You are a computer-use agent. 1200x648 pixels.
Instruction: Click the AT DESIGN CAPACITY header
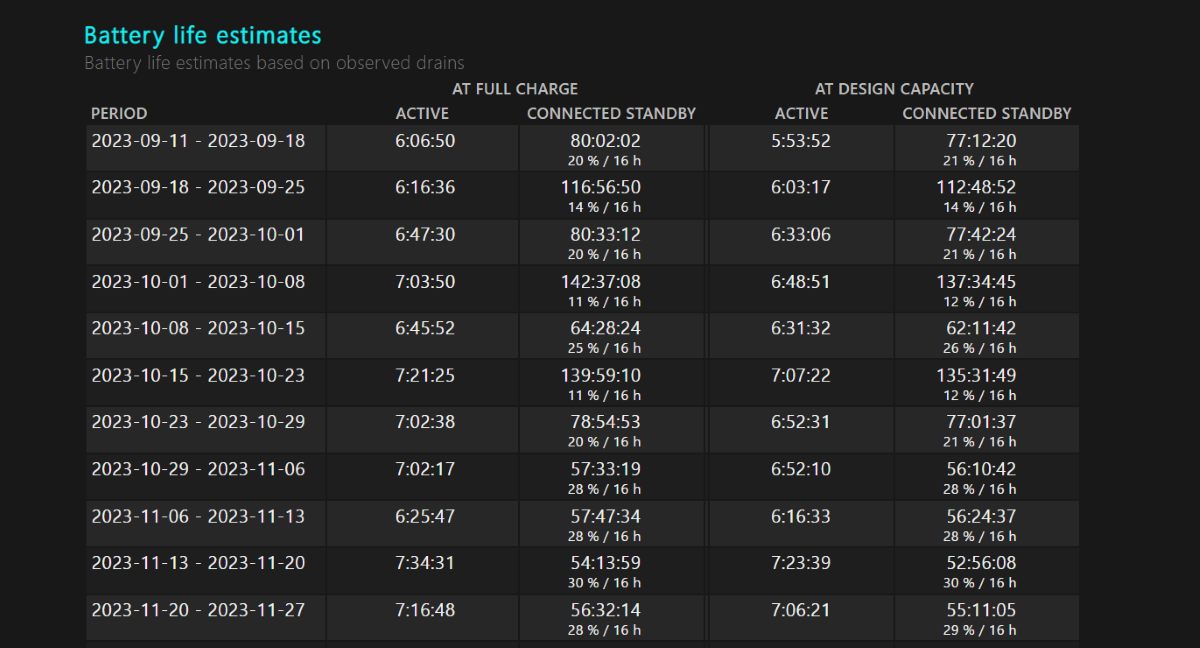point(894,88)
